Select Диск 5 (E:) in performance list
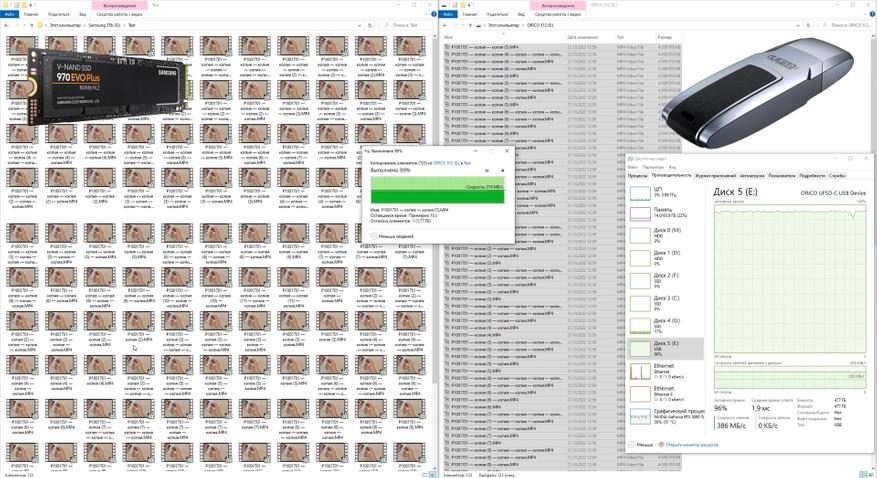 pyautogui.click(x=665, y=348)
